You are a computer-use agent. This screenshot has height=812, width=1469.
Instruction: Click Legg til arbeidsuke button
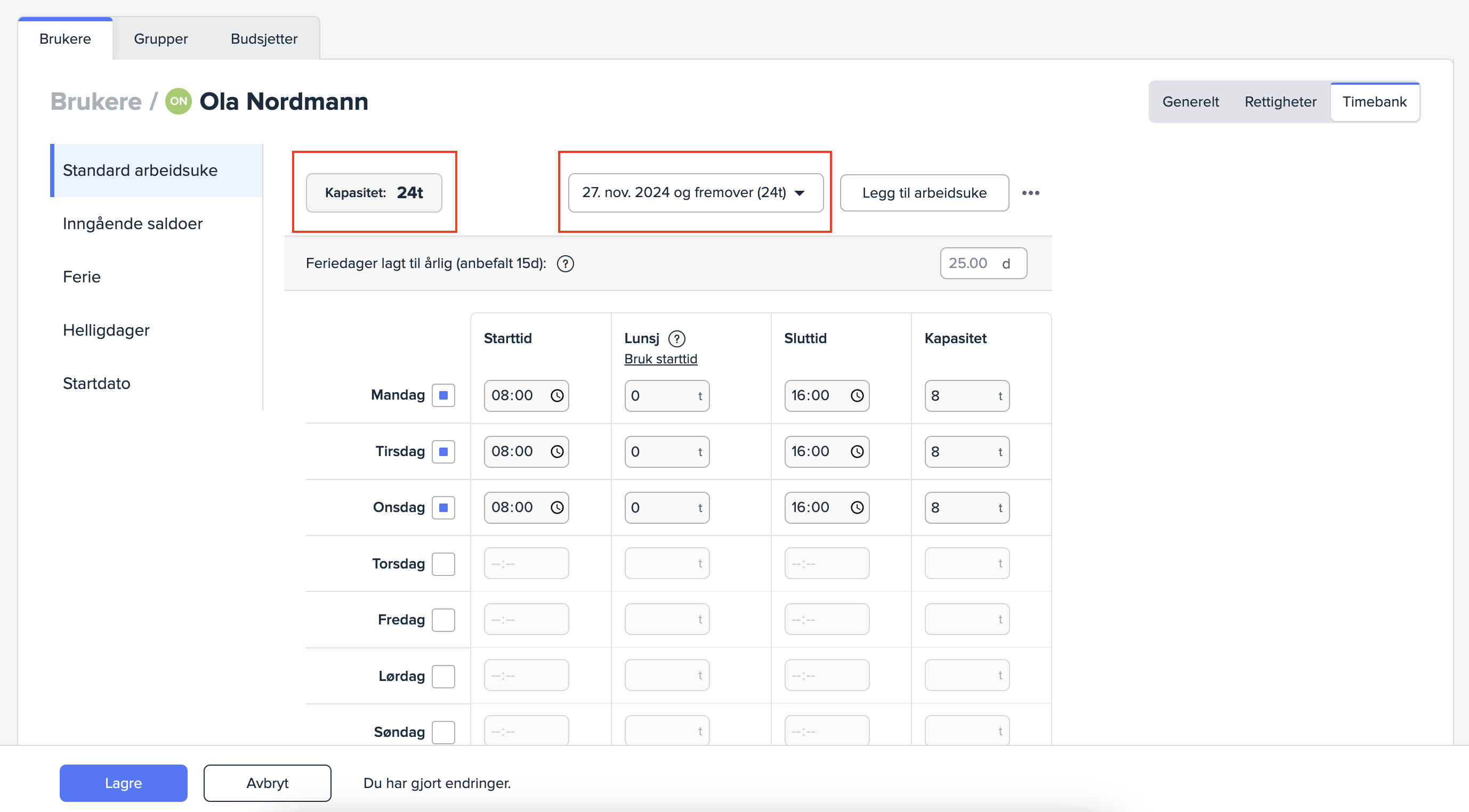tap(924, 193)
